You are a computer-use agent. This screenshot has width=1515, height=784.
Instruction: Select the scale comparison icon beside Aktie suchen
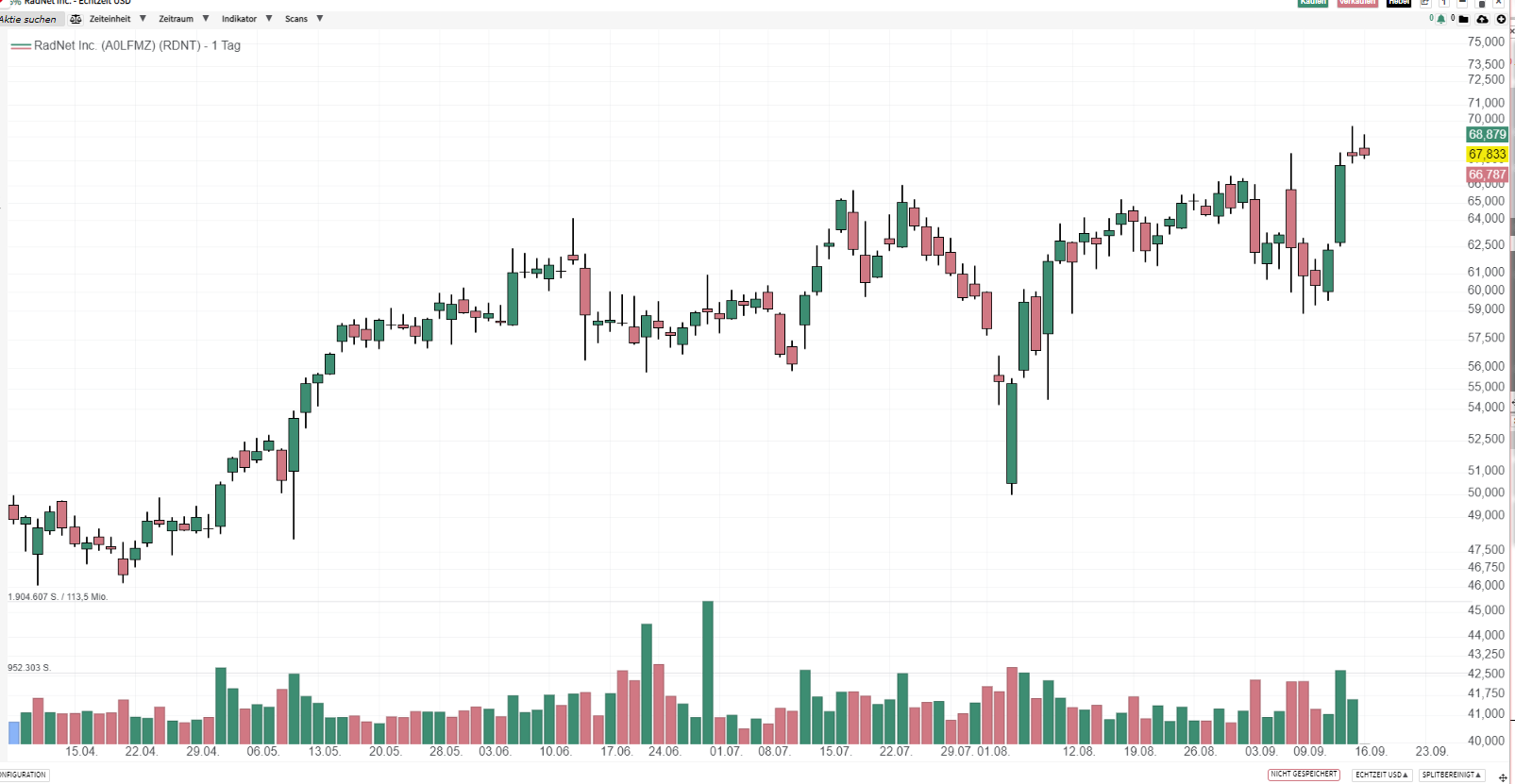pos(76,18)
